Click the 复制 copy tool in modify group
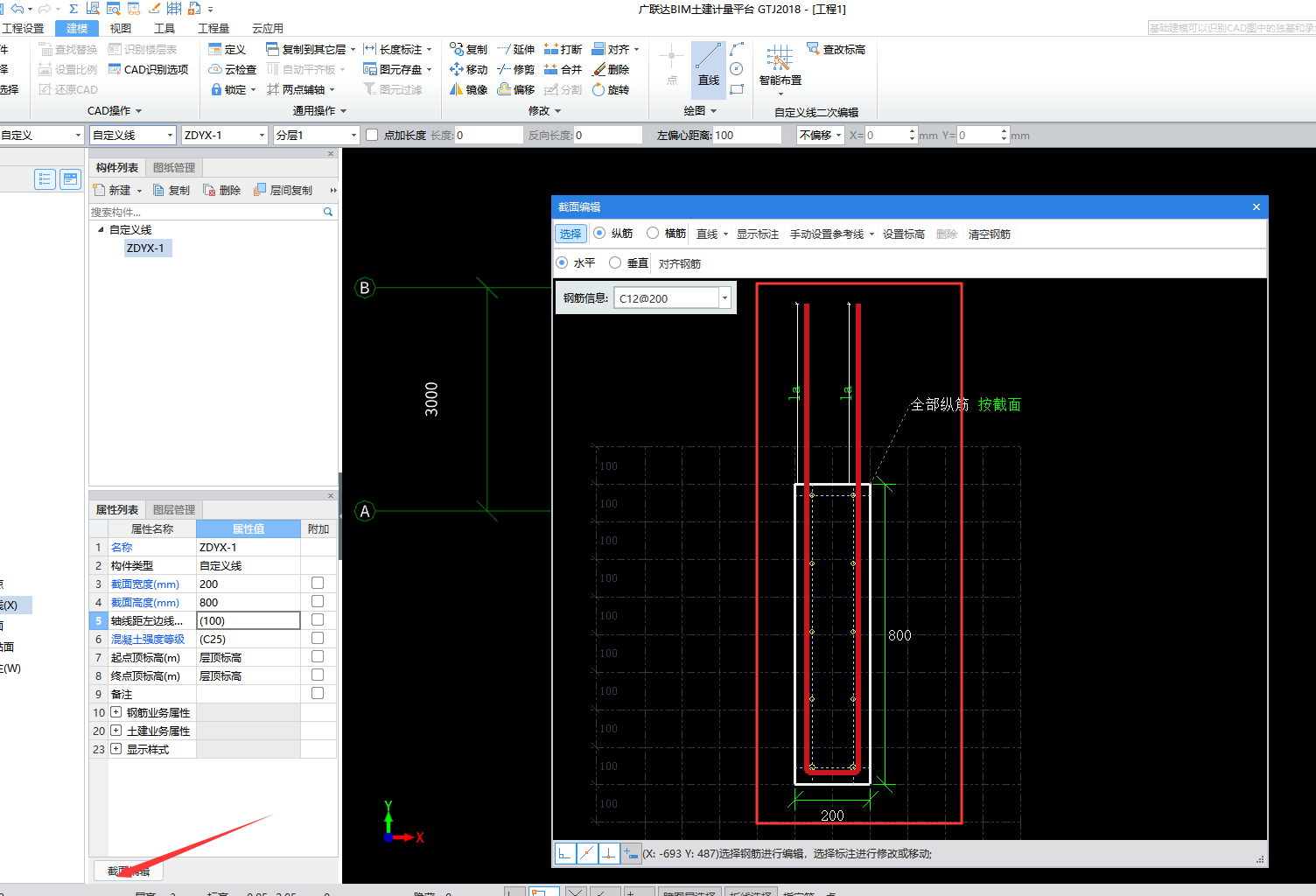 pos(468,49)
